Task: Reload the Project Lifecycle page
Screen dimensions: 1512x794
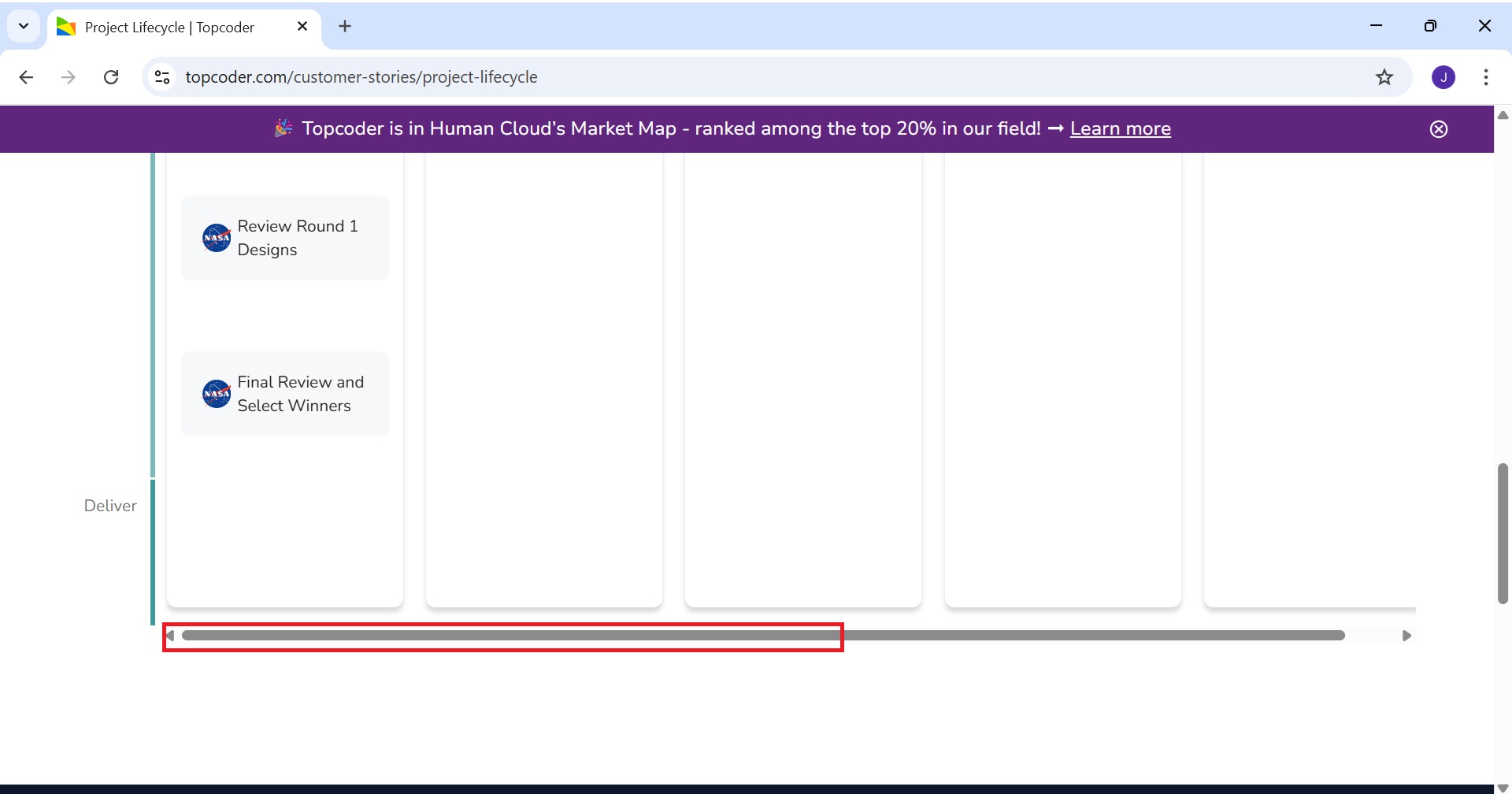Action: [111, 77]
